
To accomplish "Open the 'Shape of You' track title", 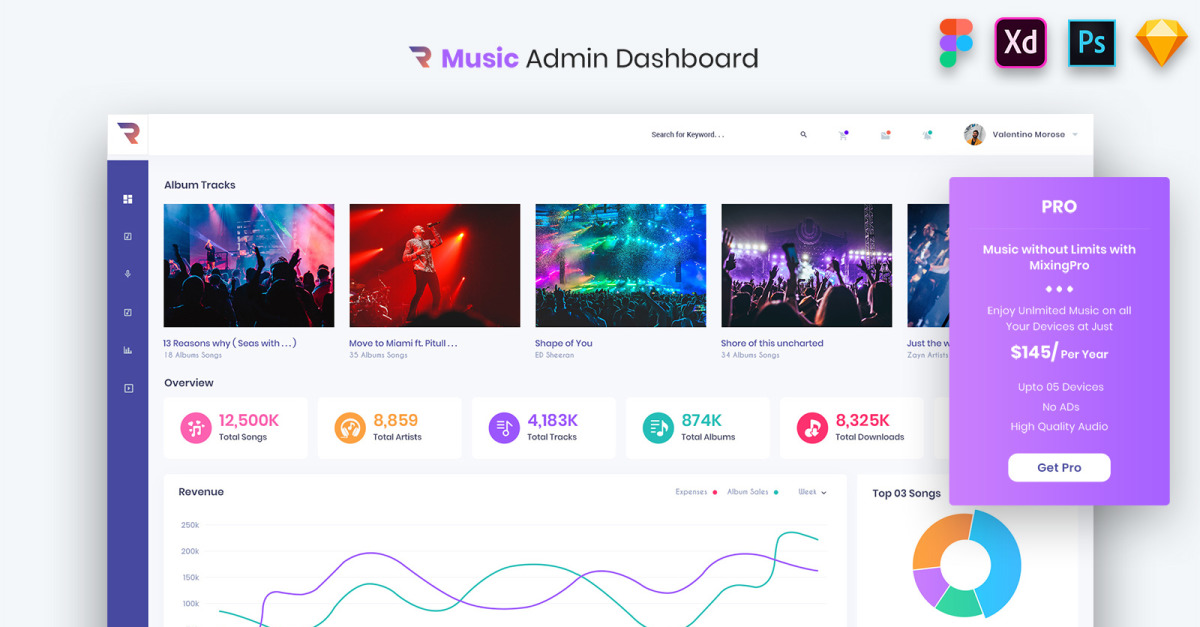I will (x=563, y=343).
